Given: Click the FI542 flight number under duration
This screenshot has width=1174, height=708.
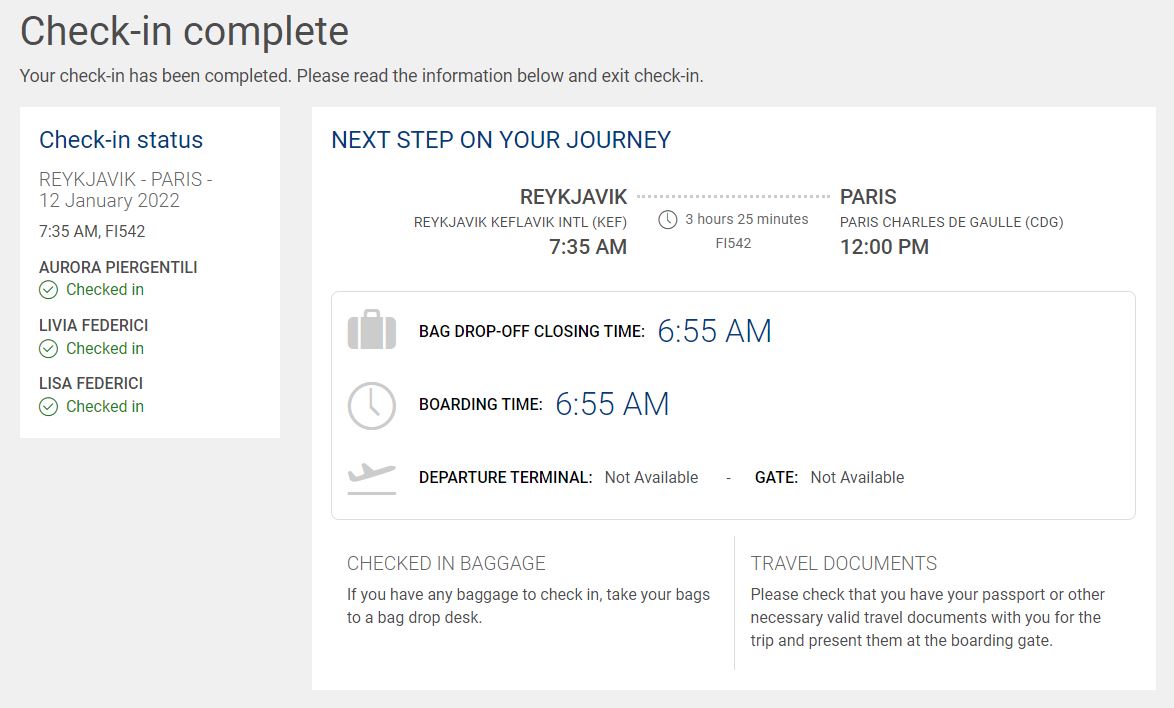Looking at the screenshot, I should coord(733,243).
